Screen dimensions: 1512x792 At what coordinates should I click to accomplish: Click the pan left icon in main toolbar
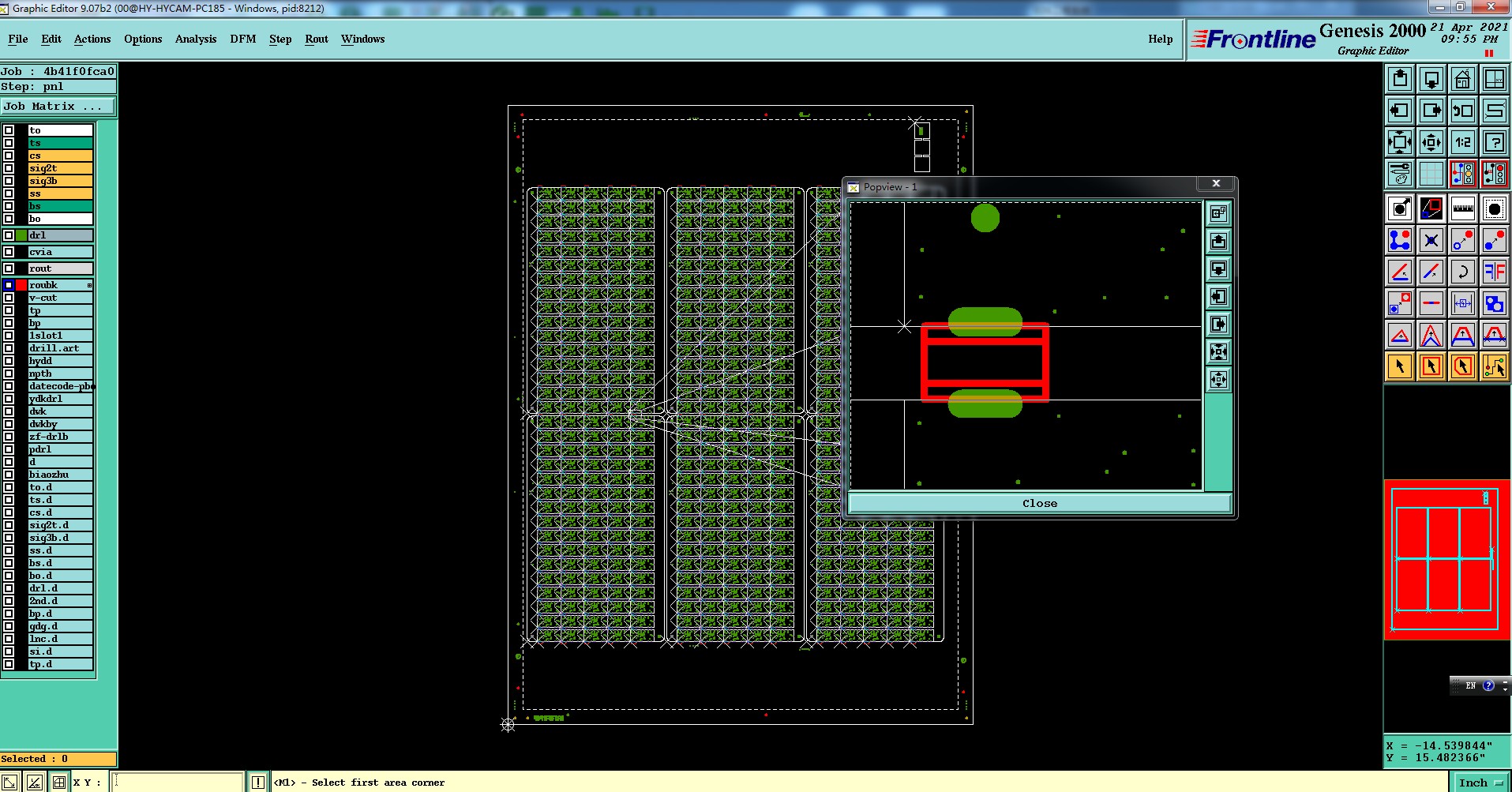tap(1400, 111)
